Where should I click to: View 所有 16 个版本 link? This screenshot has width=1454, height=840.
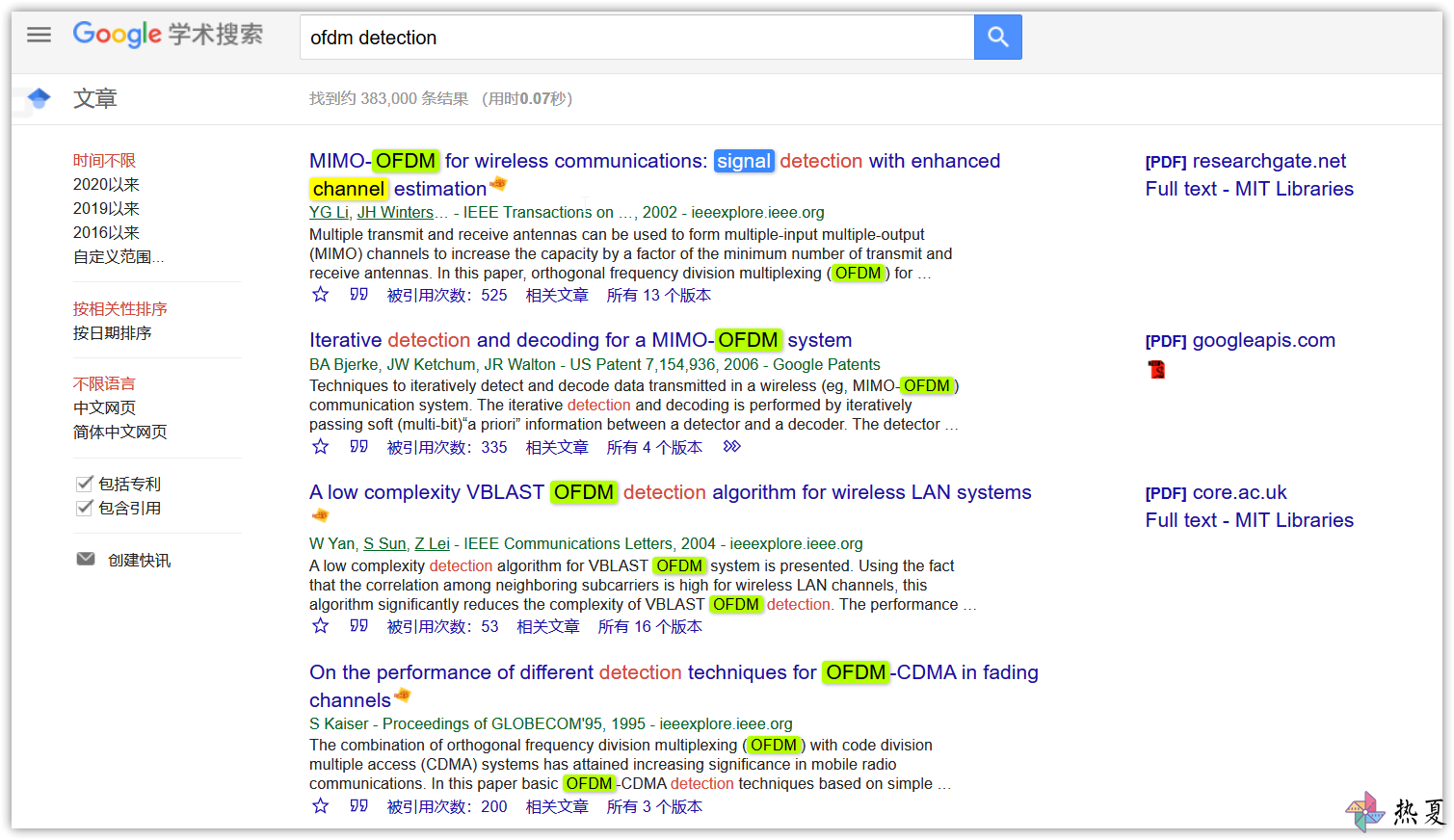pyautogui.click(x=649, y=626)
